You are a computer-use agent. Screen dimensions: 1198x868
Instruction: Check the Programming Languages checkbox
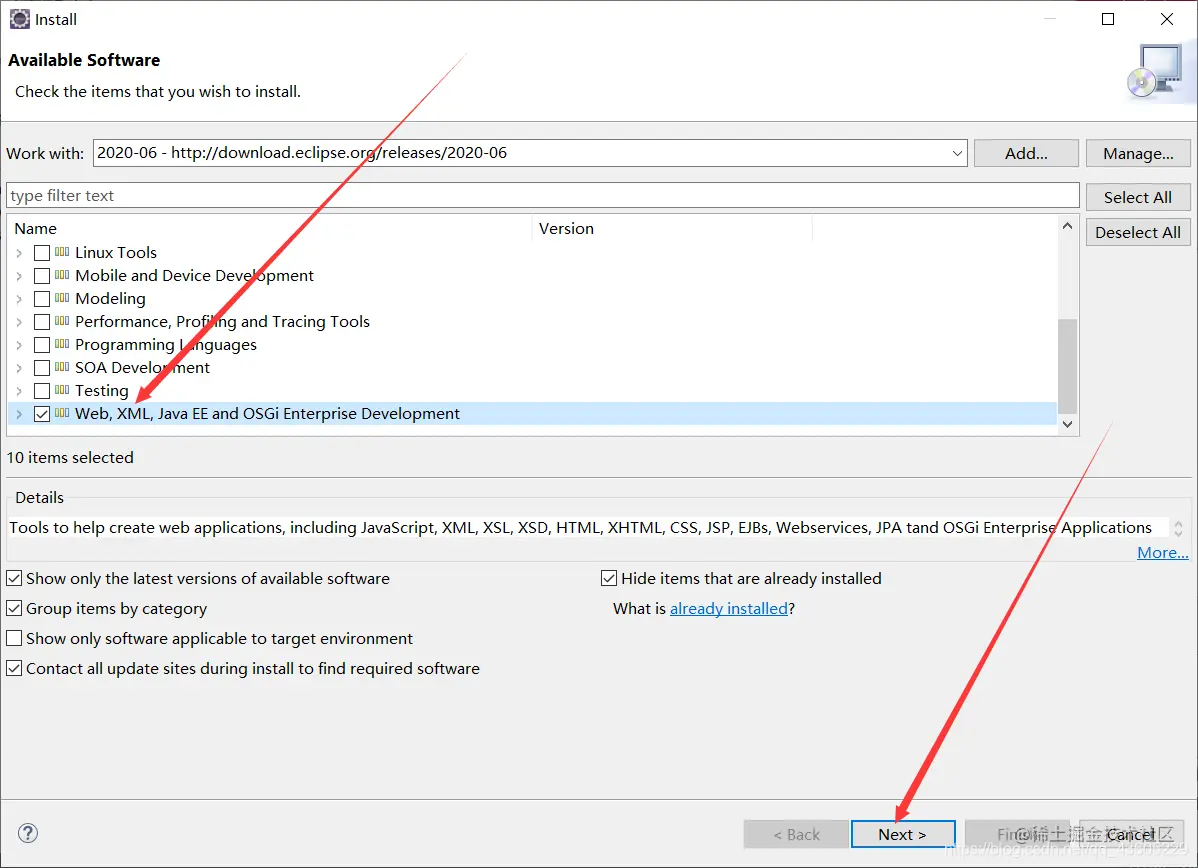42,345
